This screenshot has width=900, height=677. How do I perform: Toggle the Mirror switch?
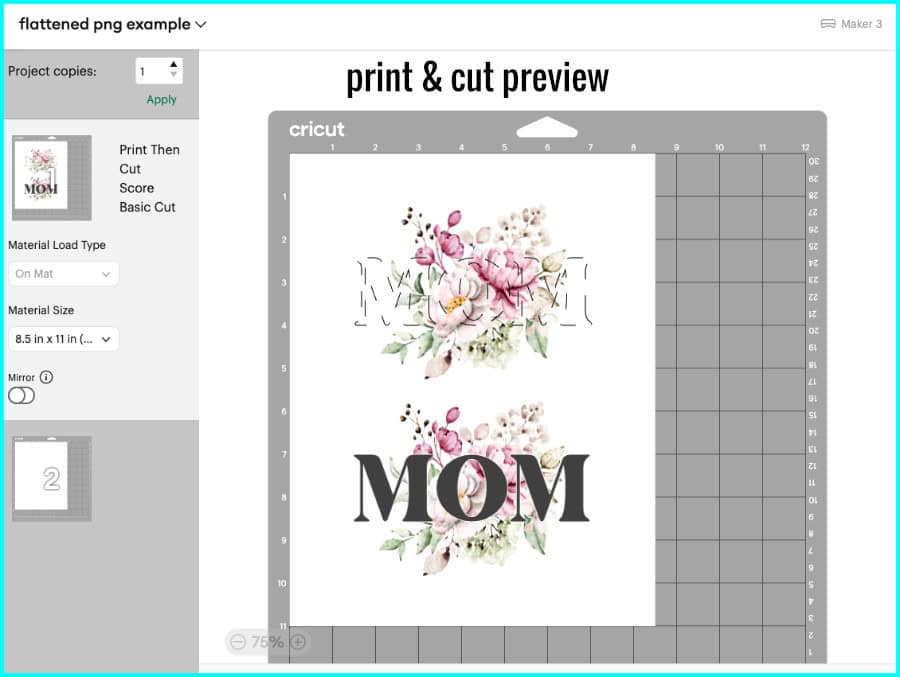[21, 396]
